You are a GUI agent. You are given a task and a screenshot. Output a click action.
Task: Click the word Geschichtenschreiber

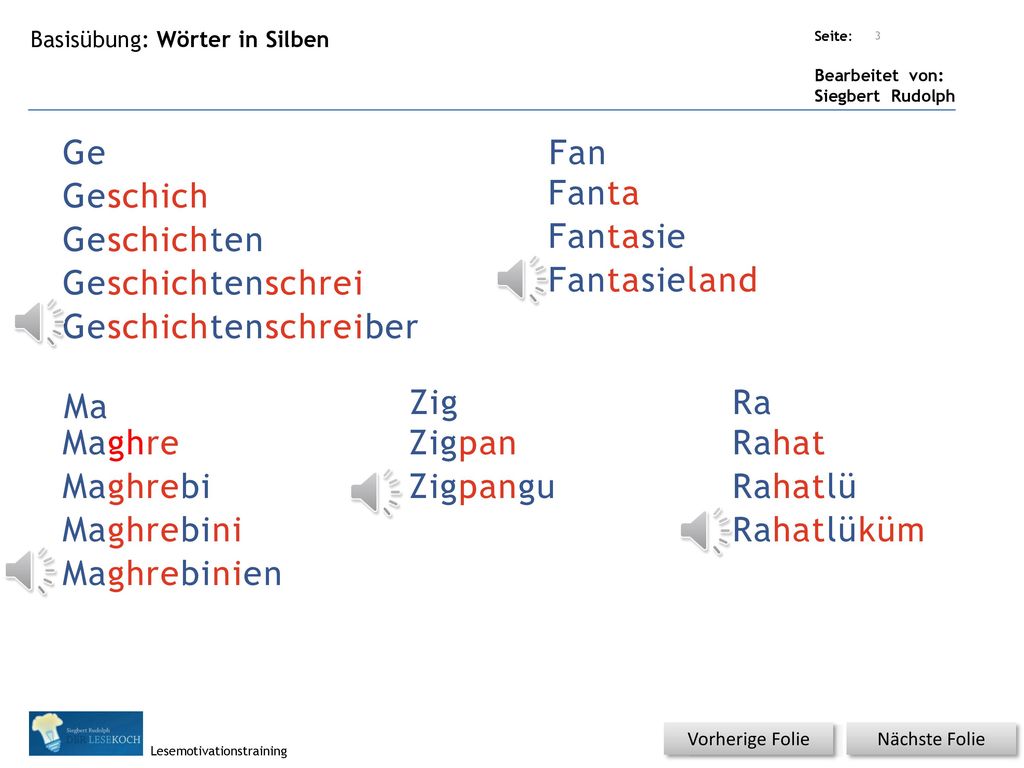coord(240,327)
